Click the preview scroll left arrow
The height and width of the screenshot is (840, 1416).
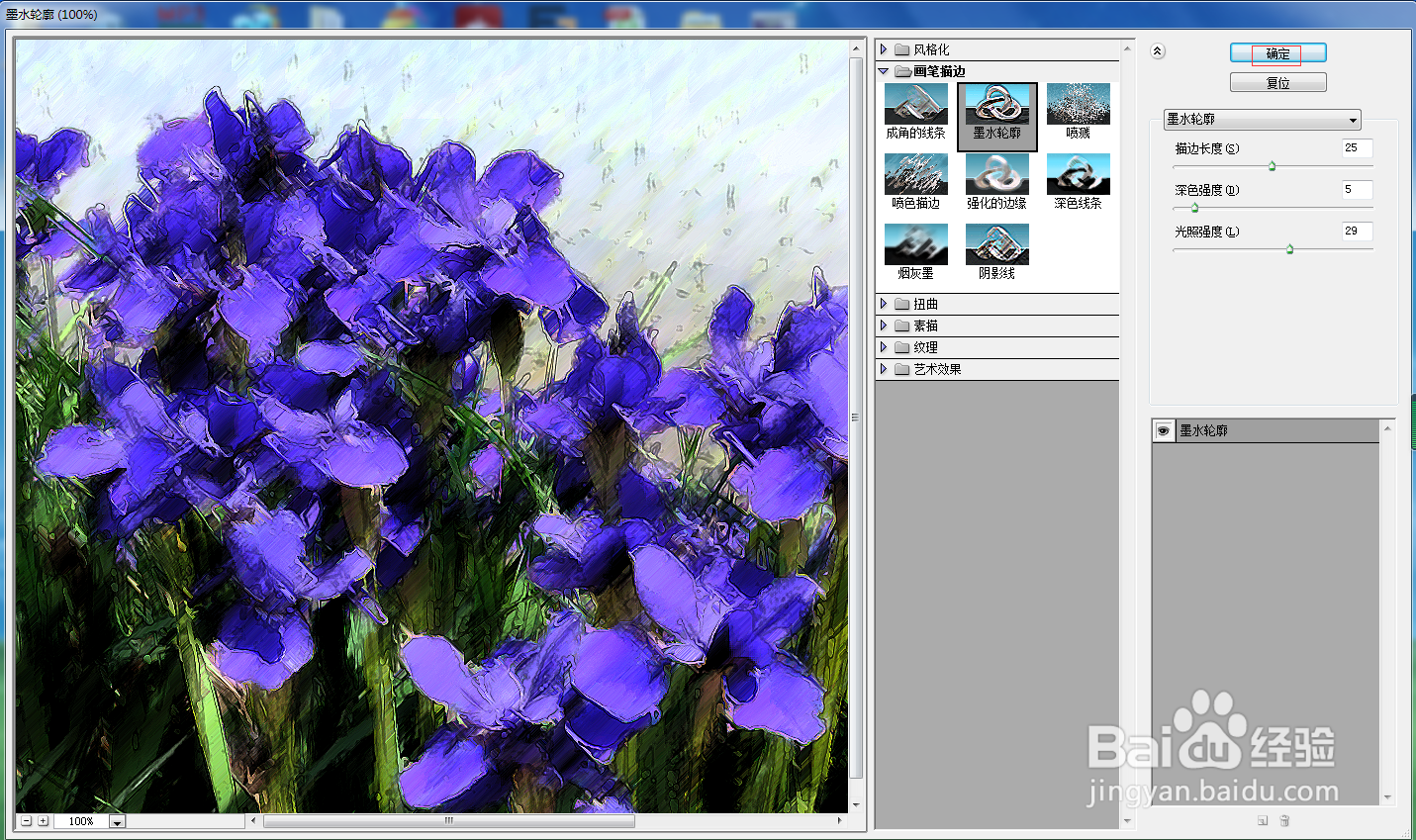point(253,821)
